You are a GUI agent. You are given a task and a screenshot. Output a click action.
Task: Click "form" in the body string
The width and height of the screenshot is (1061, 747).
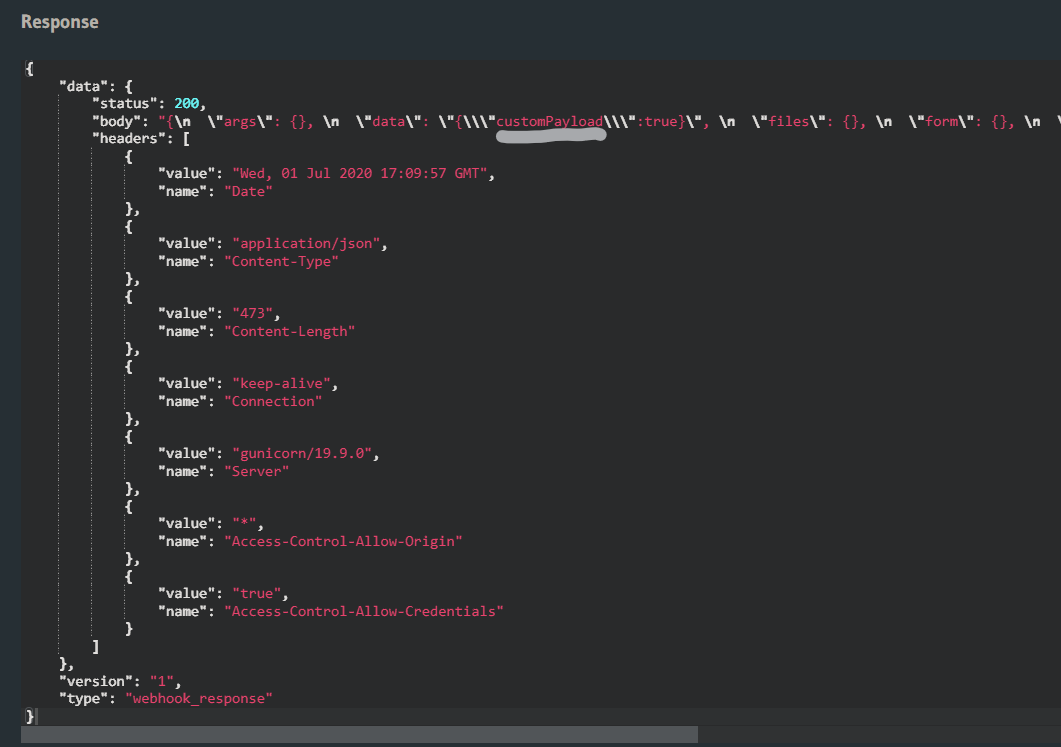(941, 122)
